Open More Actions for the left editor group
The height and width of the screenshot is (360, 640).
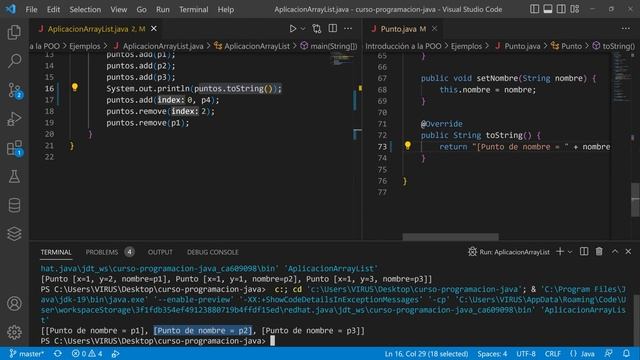point(348,29)
